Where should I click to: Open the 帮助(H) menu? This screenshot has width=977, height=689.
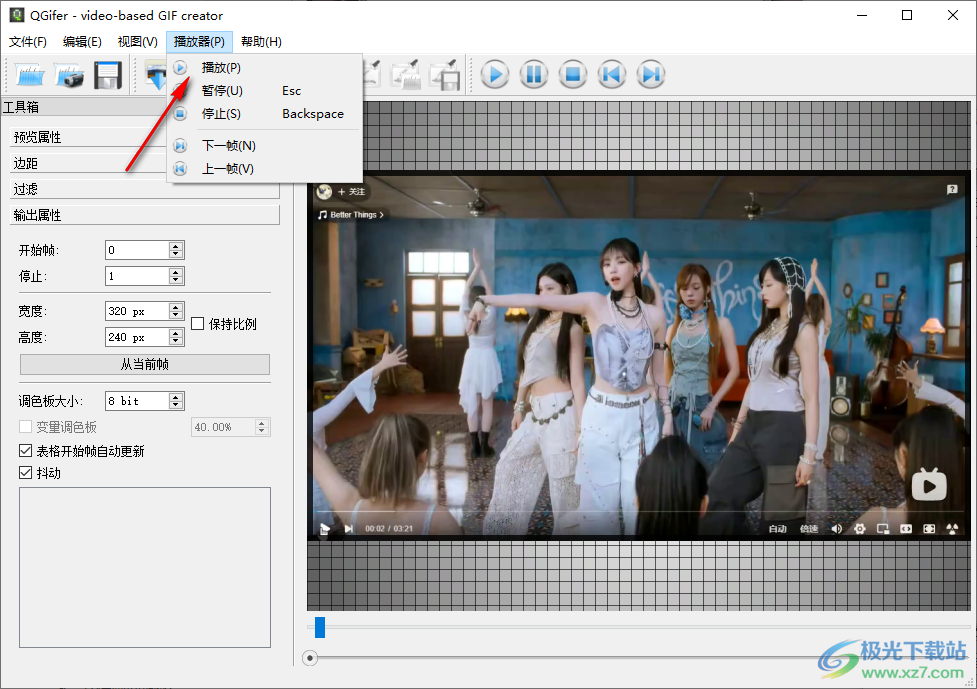click(262, 42)
